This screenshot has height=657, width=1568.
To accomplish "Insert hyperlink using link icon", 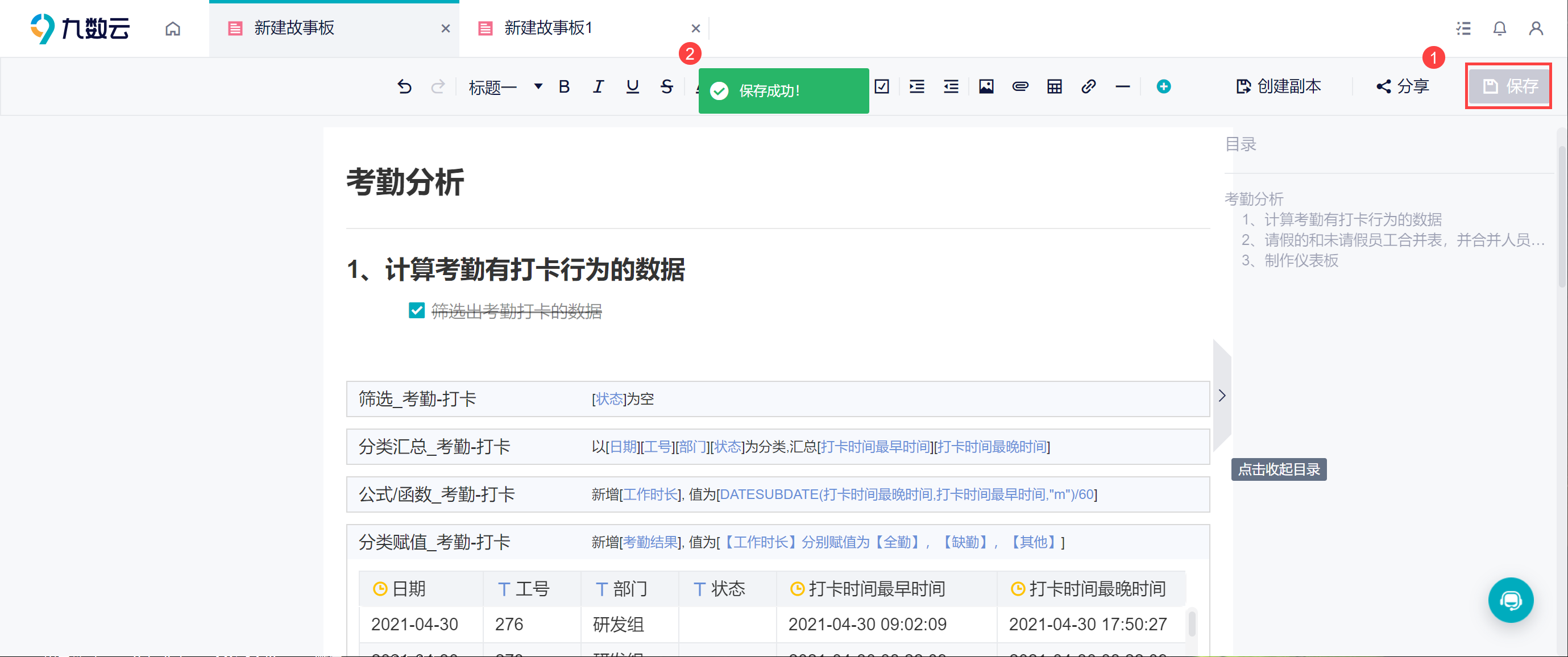I will point(1088,86).
